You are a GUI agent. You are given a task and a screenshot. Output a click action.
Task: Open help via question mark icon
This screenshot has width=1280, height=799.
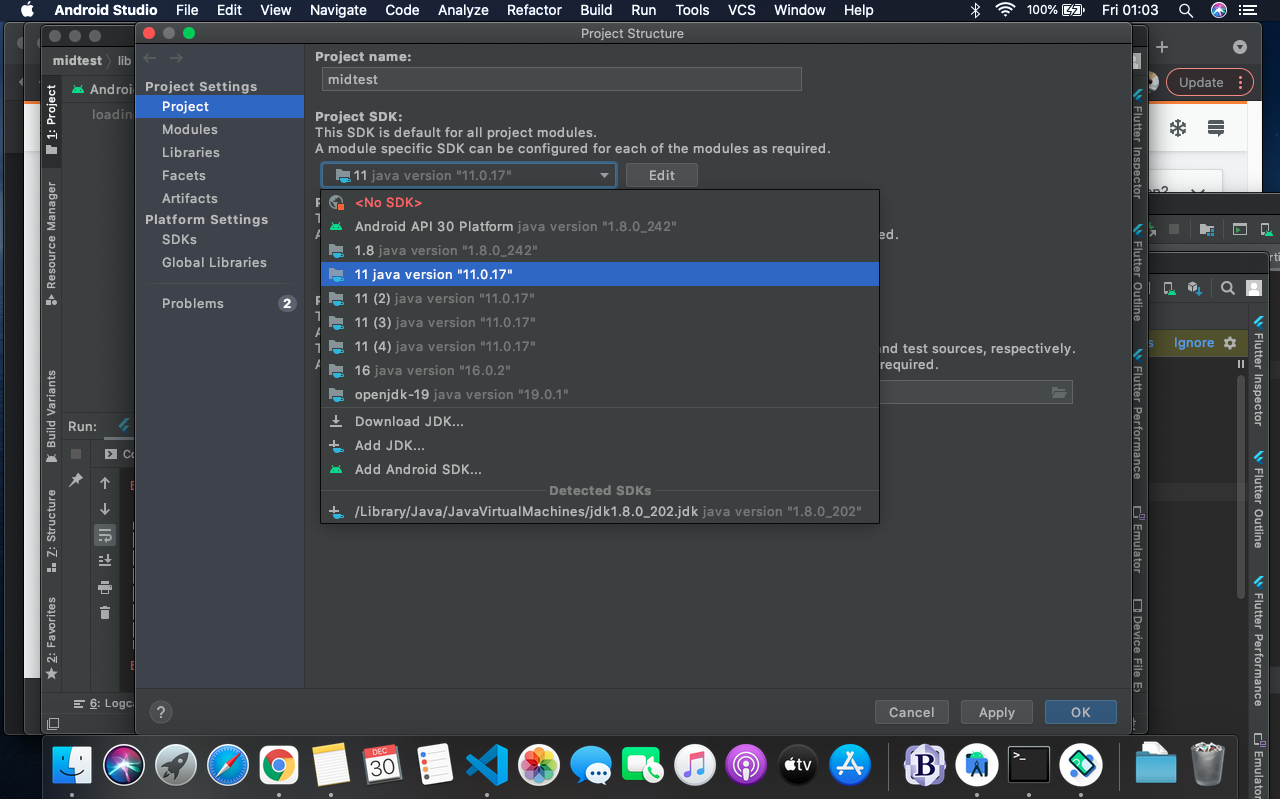point(160,712)
